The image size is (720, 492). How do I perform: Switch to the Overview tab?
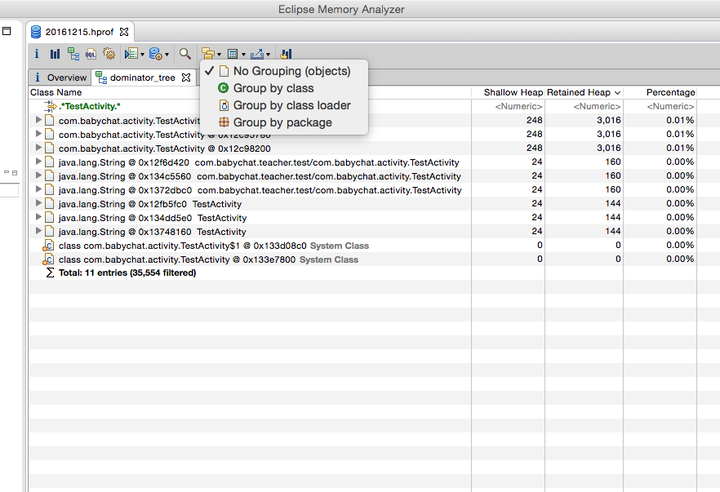[x=62, y=78]
